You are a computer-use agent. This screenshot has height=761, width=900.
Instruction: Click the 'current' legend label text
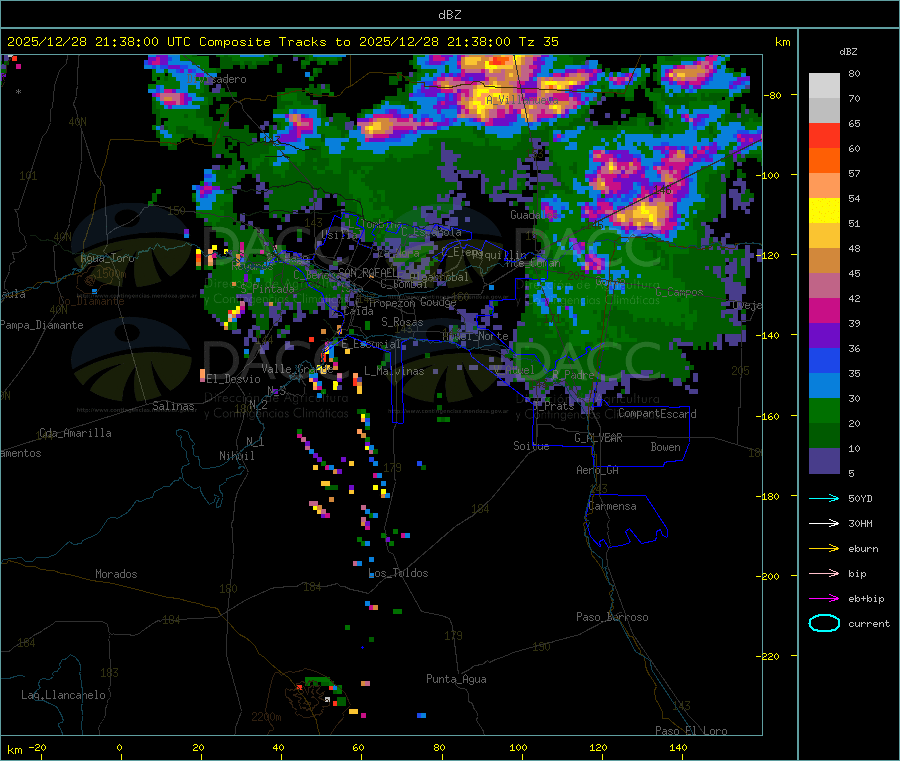pos(869,623)
